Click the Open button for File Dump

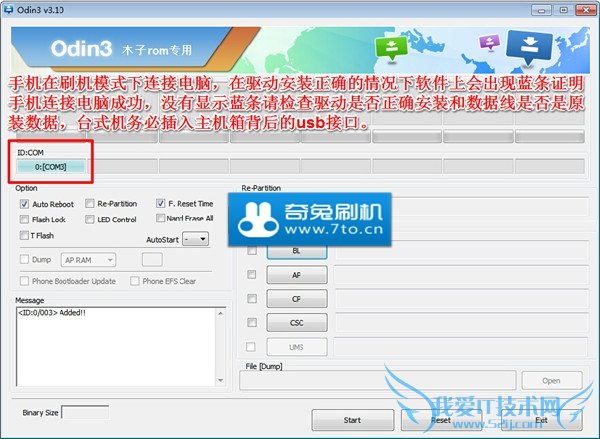point(552,380)
